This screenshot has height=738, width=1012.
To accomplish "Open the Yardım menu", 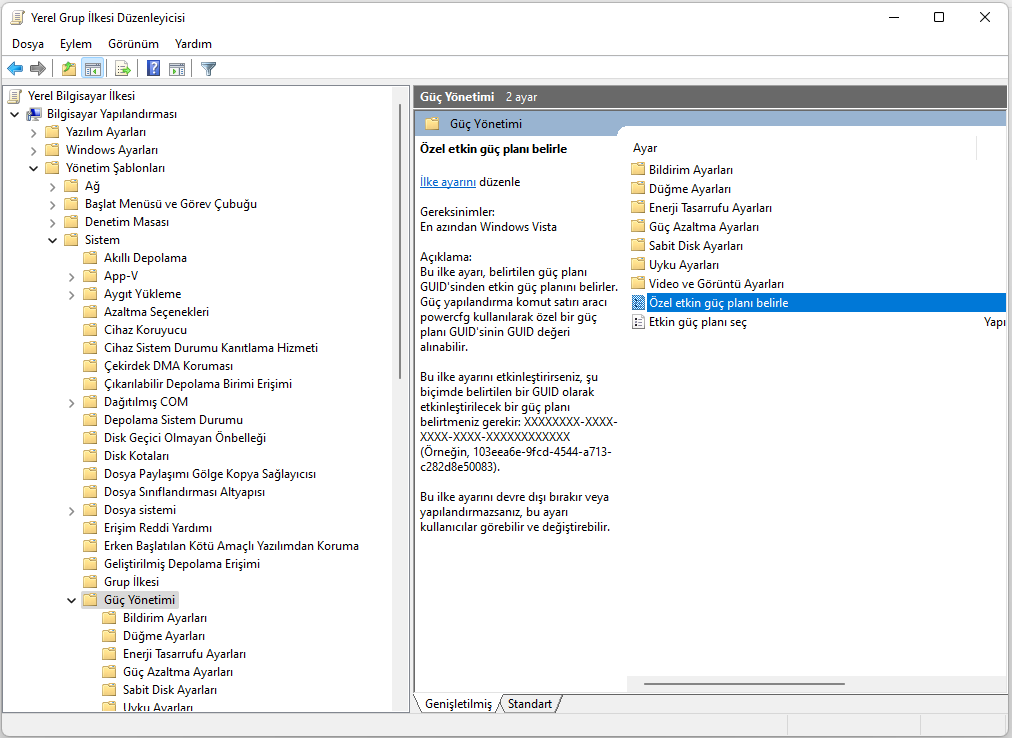I will coord(193,44).
